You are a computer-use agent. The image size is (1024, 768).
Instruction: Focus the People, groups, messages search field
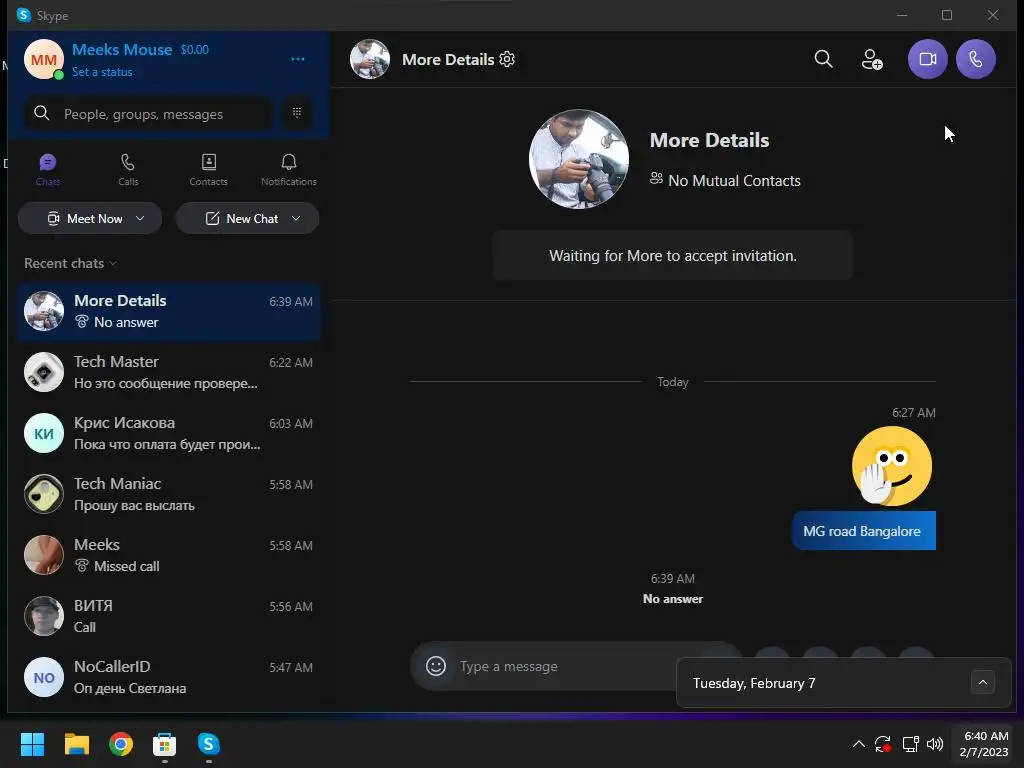pos(149,113)
